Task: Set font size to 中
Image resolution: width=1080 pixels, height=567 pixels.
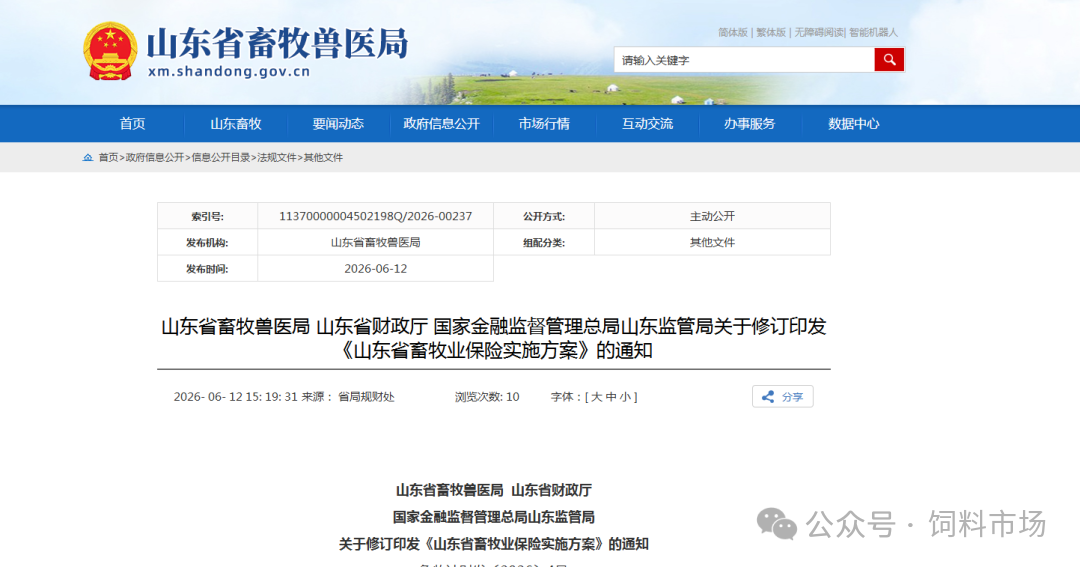Action: (611, 397)
